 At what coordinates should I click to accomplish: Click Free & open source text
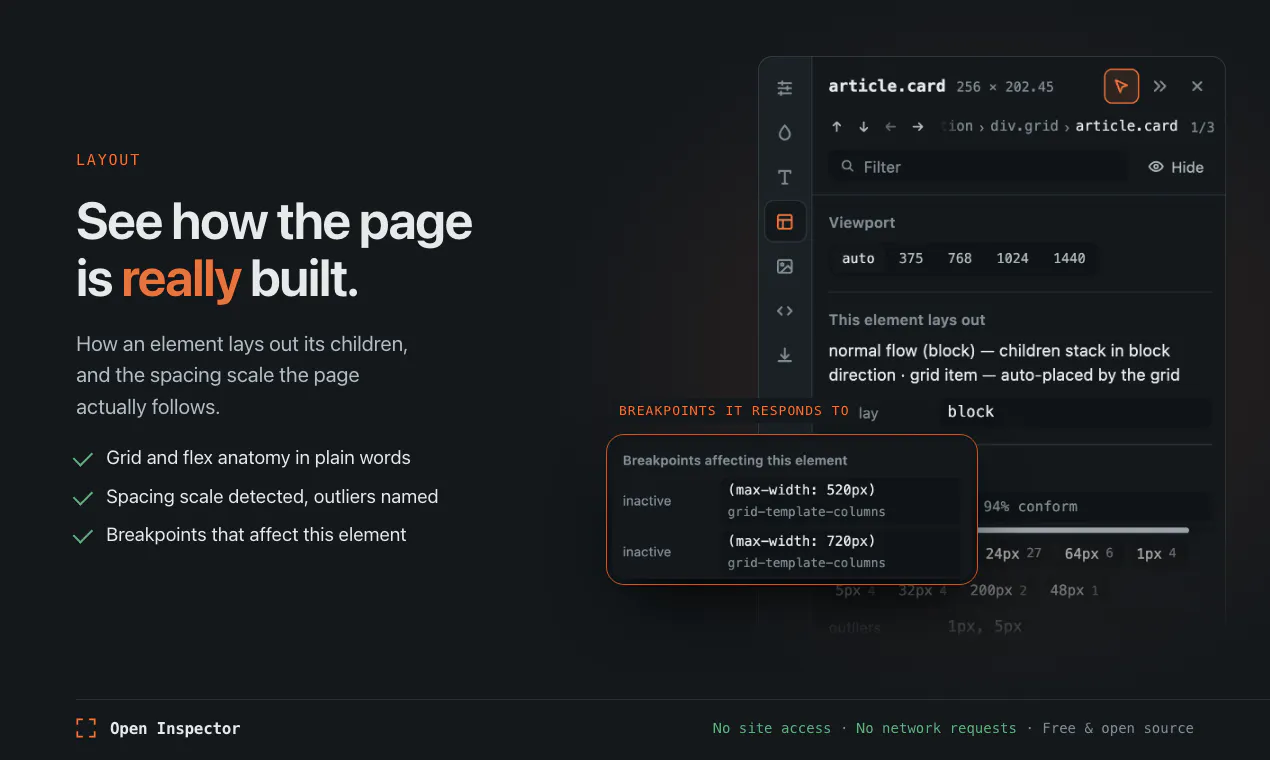(1118, 728)
